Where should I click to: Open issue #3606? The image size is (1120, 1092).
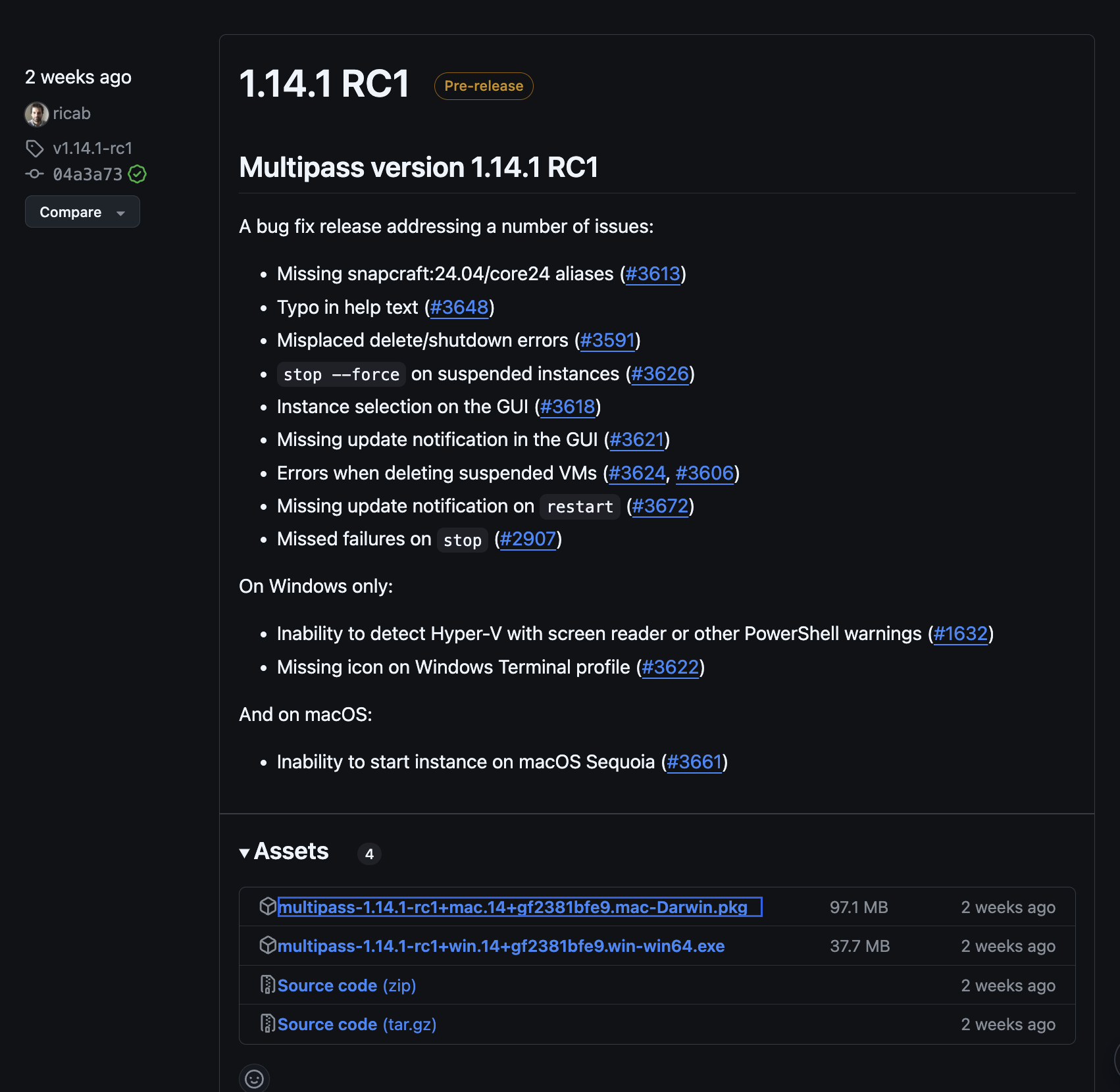point(705,473)
